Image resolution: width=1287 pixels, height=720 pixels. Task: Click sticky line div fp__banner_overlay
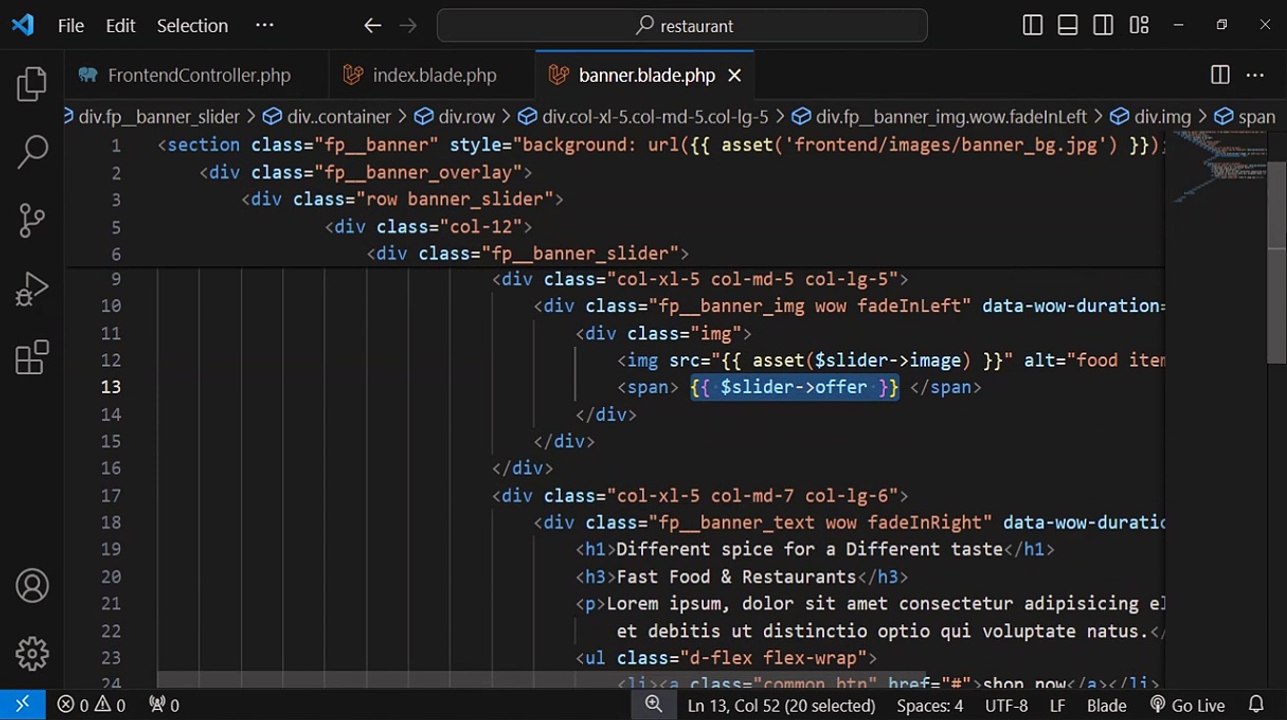(x=366, y=172)
